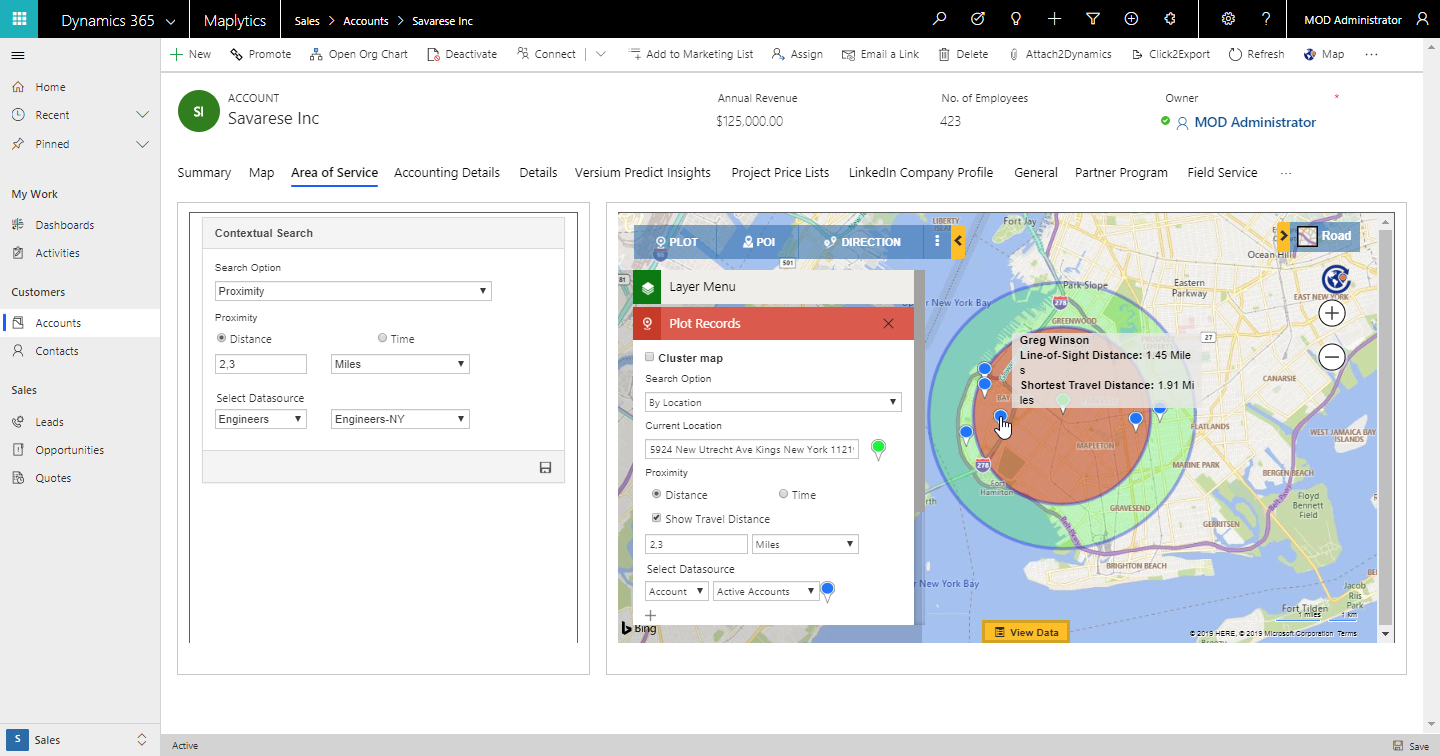Open the advanced find funnel icon
The image size is (1440, 756).
pos(1093,19)
